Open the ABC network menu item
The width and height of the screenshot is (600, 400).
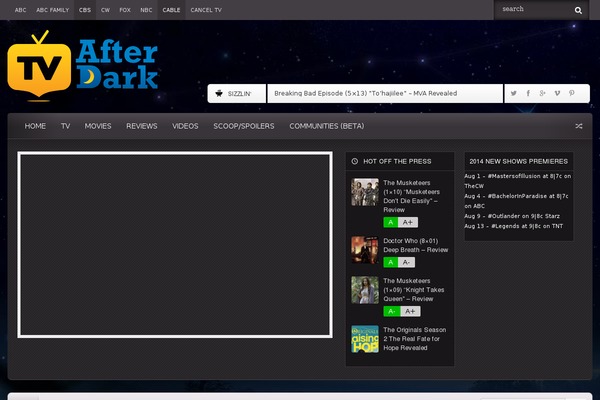click(x=21, y=10)
